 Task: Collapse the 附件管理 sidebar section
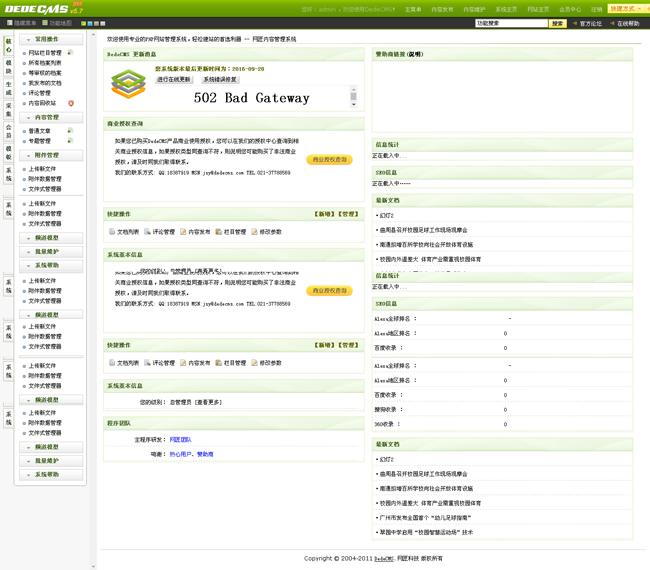click(29, 156)
